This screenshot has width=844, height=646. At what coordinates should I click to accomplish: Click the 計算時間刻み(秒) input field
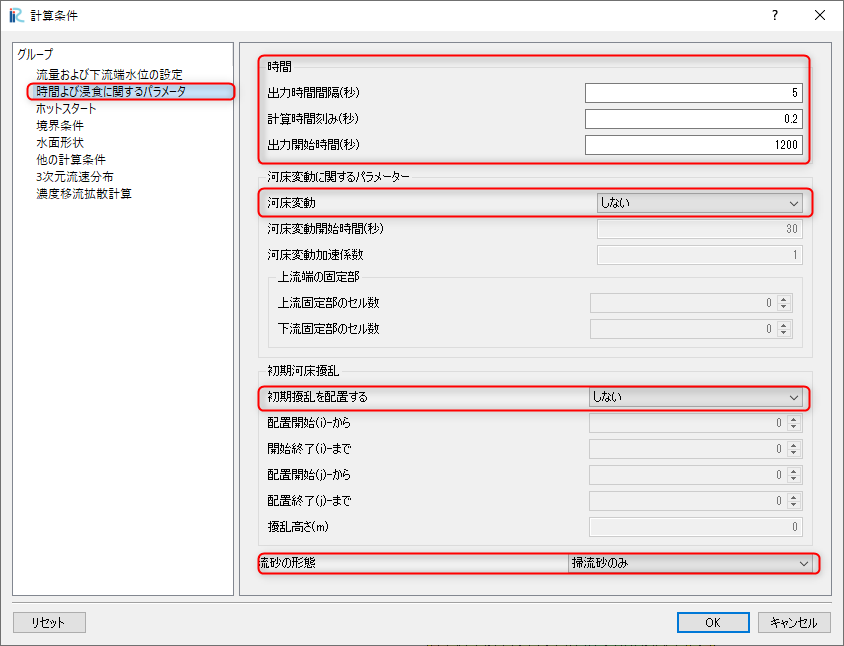(694, 118)
